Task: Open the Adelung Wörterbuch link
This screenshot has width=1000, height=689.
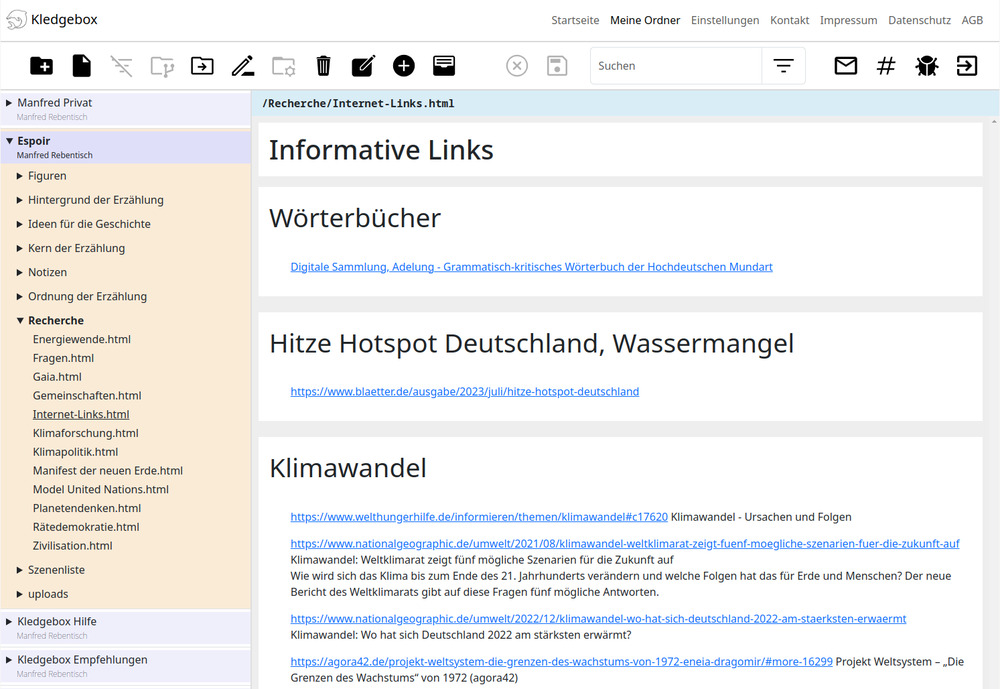Action: (x=531, y=267)
